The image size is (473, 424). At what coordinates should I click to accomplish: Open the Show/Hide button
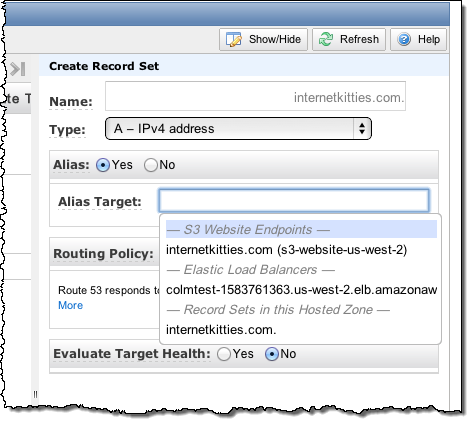pos(263,39)
